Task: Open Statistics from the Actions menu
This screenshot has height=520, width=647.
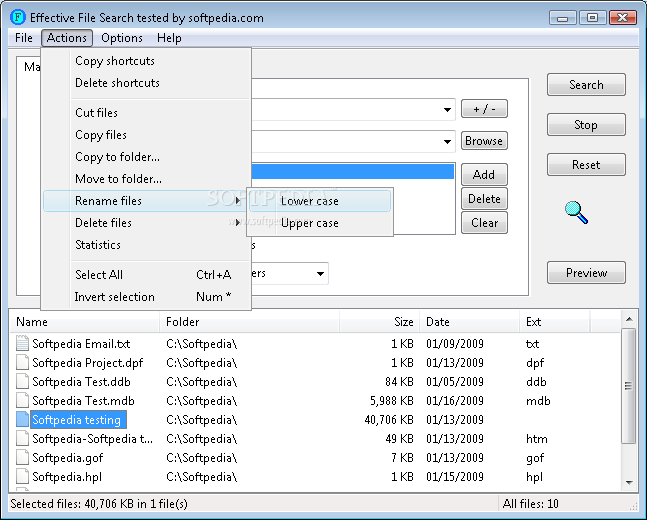Action: pyautogui.click(x=147, y=245)
